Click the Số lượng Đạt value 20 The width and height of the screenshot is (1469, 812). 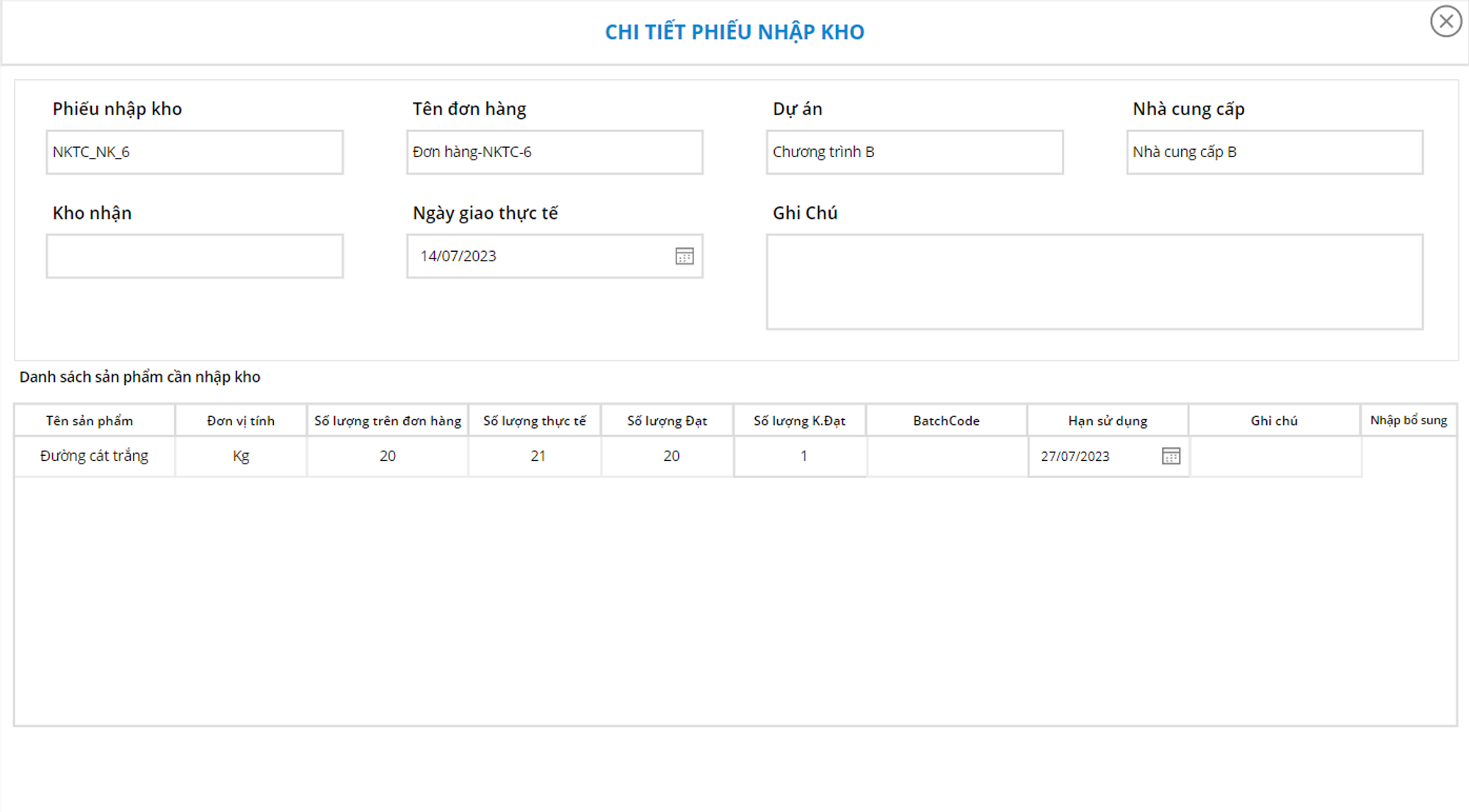tap(671, 456)
